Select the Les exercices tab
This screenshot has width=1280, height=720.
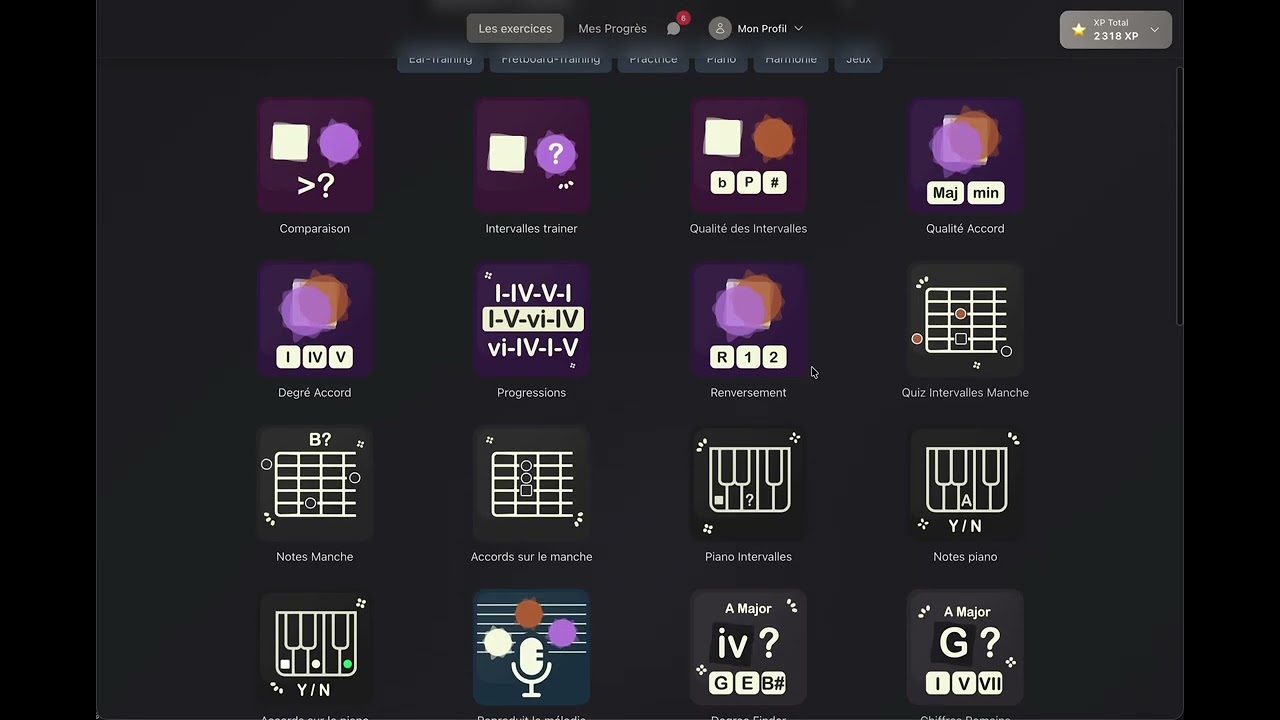[x=515, y=29]
